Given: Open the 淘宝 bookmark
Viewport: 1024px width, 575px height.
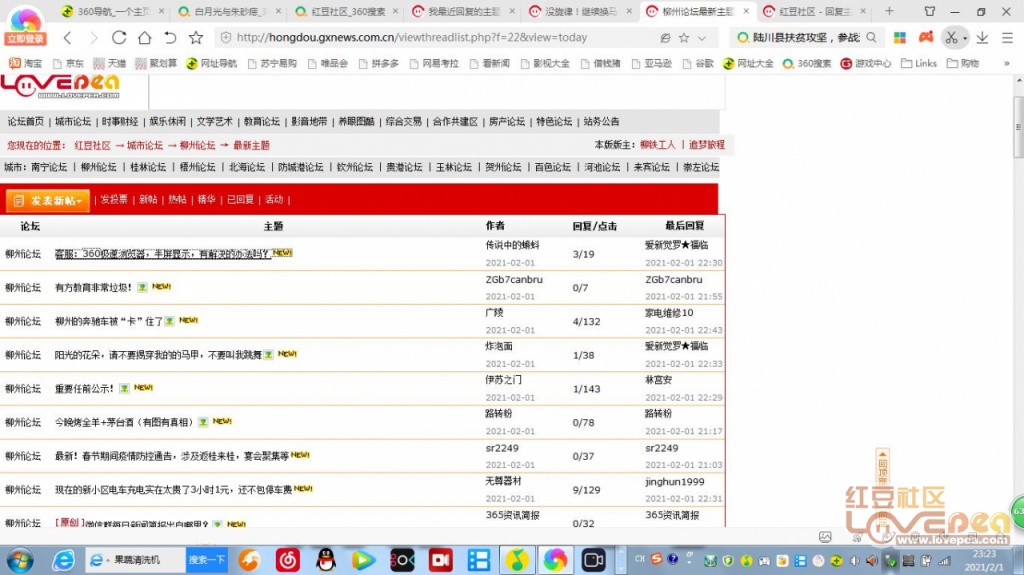Looking at the screenshot, I should pyautogui.click(x=25, y=63).
